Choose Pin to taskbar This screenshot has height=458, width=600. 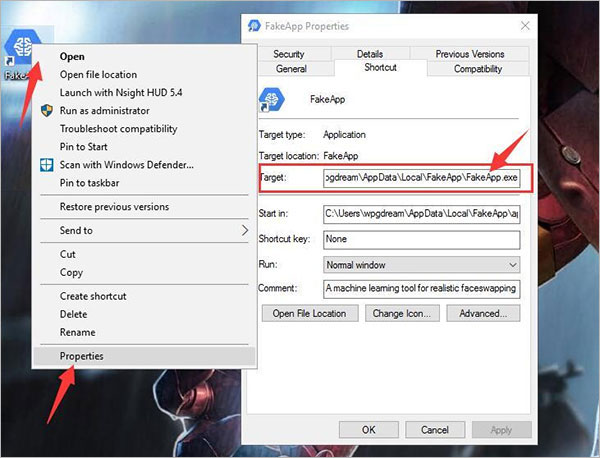pyautogui.click(x=145, y=183)
